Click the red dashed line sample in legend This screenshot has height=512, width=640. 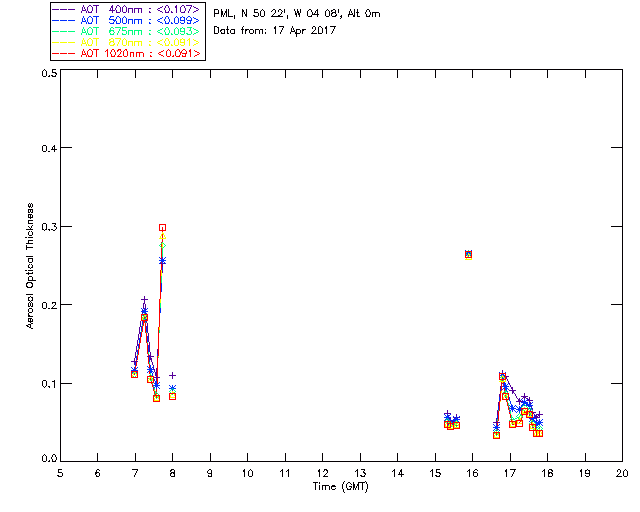[x=64, y=53]
